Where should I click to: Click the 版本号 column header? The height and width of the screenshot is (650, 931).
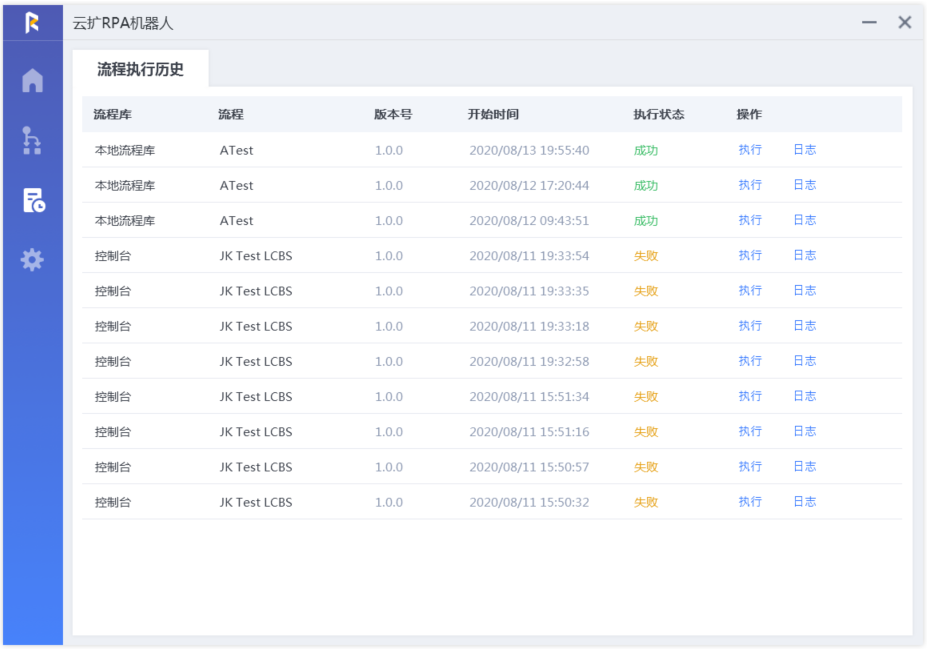click(392, 114)
